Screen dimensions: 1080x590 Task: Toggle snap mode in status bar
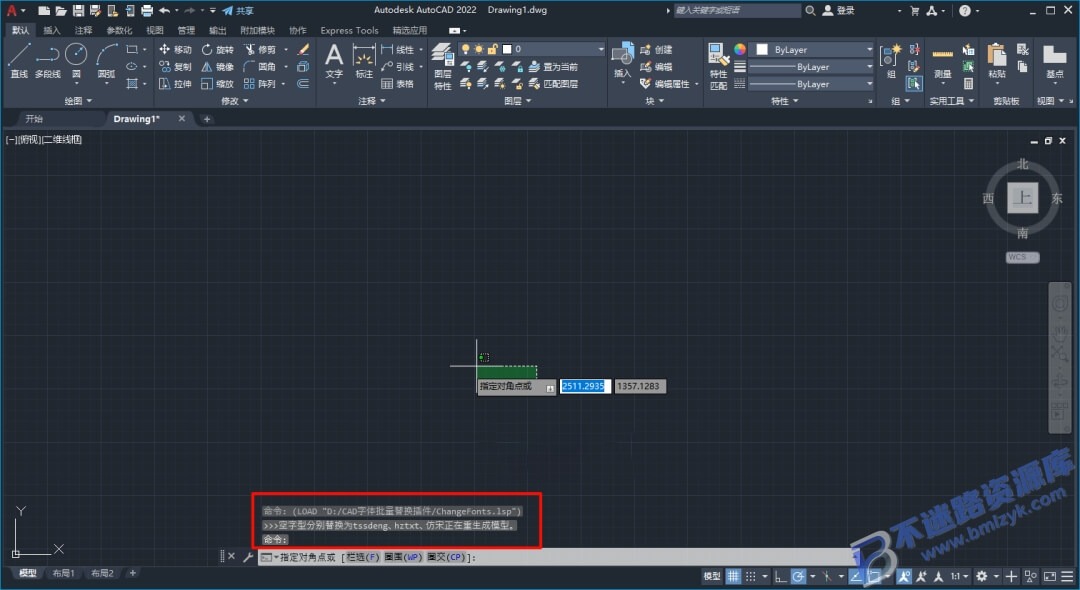pyautogui.click(x=751, y=576)
